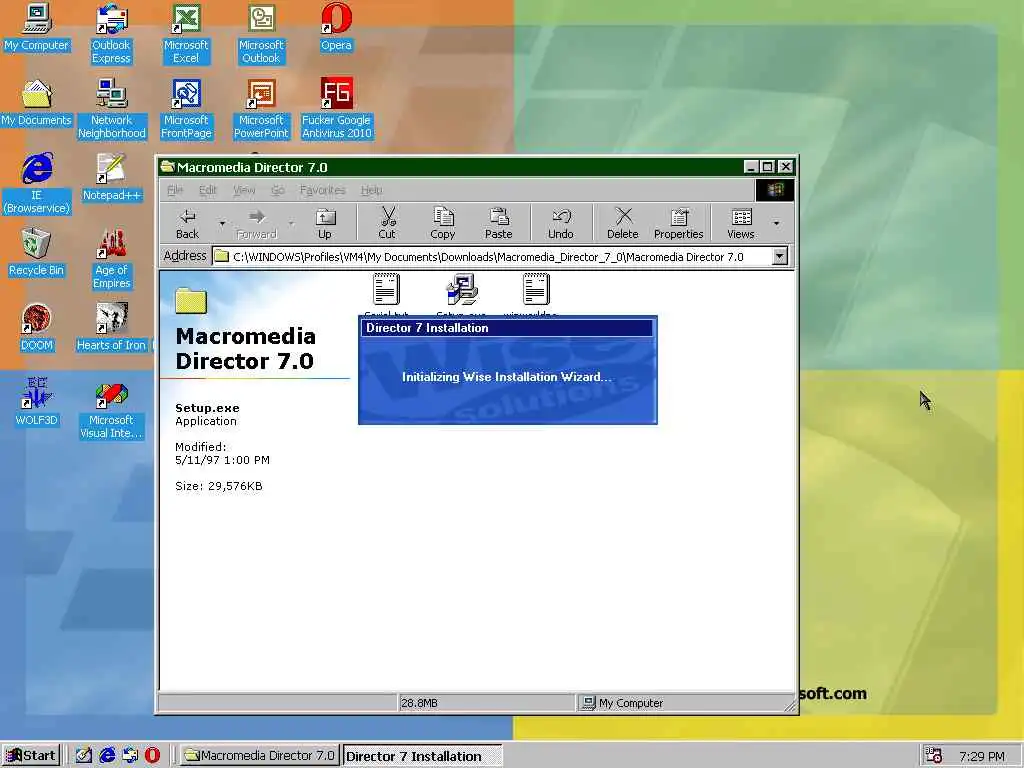Click the Windows logo throbber icon
Screen dimensions: 1024x768
(x=775, y=190)
